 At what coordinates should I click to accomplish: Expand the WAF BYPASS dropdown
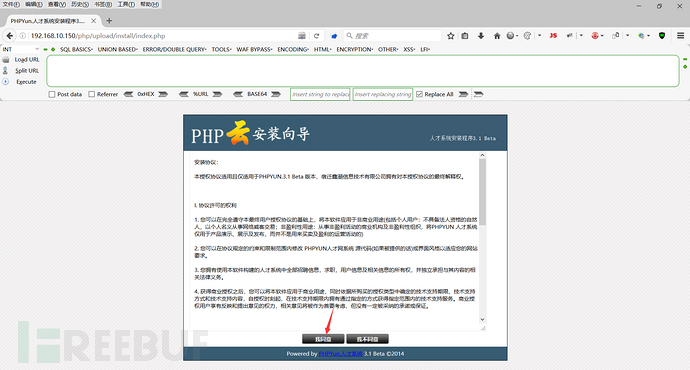254,49
